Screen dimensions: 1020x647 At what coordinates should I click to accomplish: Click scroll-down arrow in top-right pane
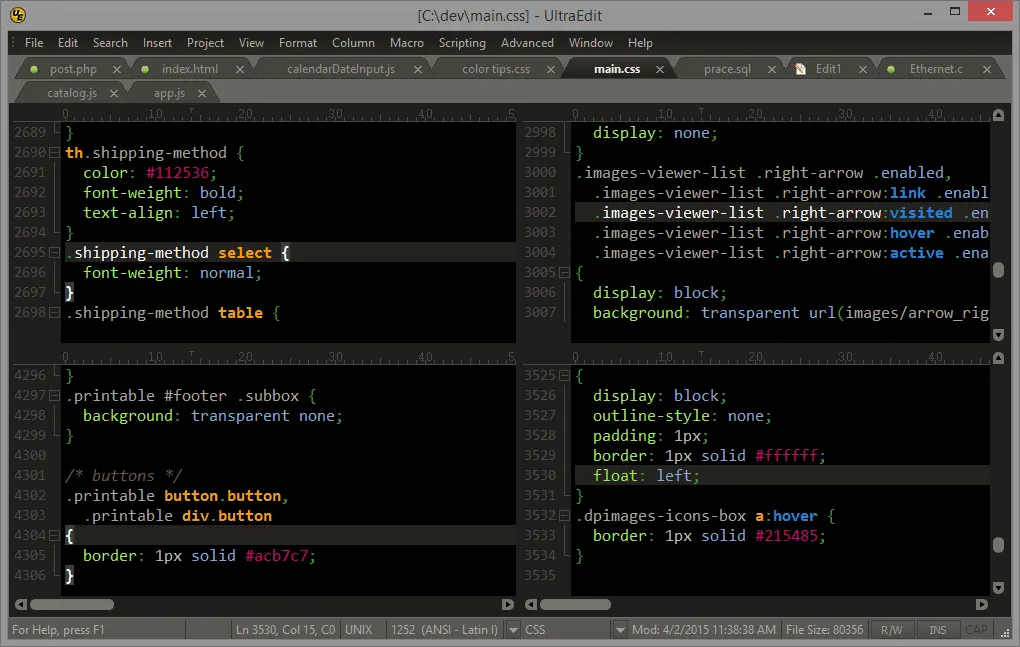(998, 333)
